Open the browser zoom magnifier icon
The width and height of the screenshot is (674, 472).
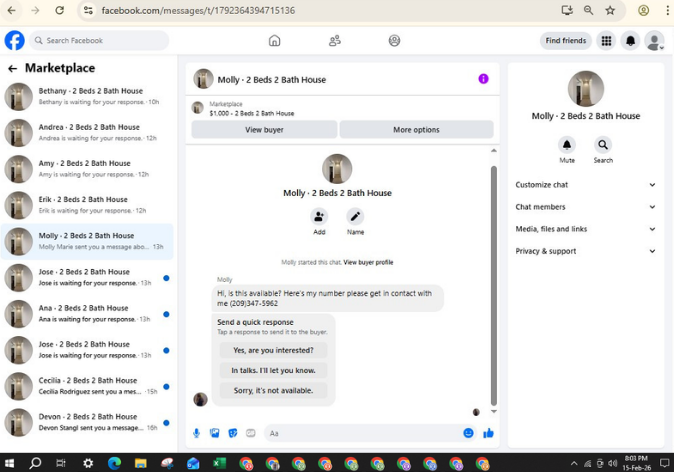588,10
